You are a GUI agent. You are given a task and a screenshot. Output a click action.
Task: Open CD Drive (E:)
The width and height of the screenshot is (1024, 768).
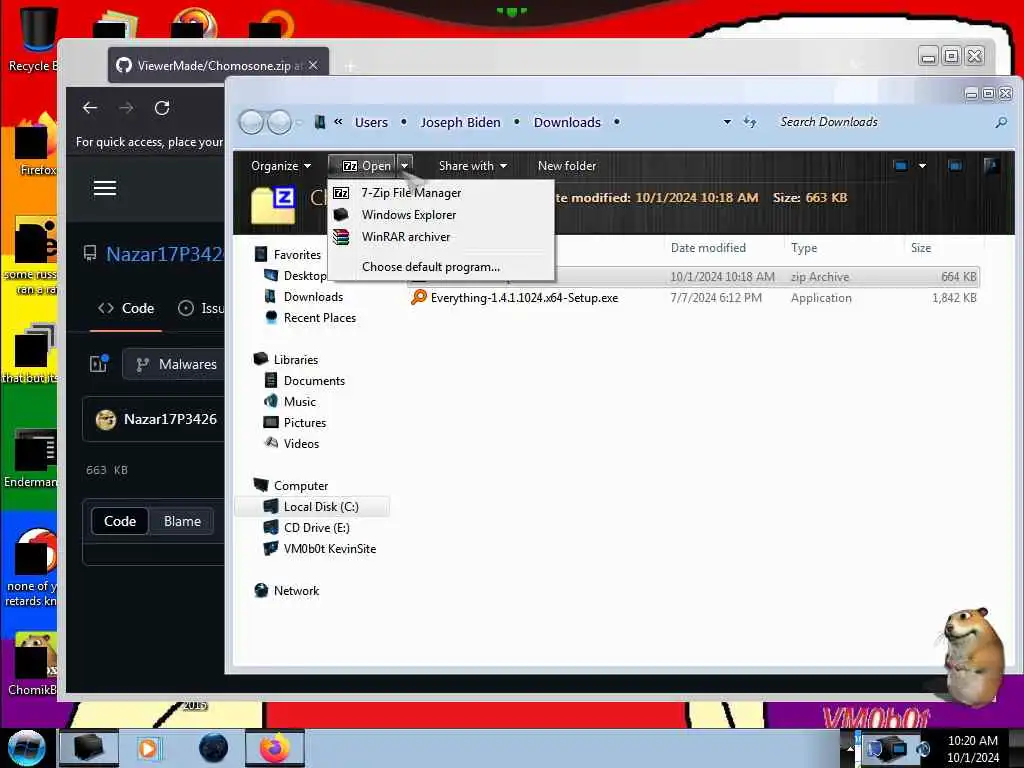coord(317,528)
